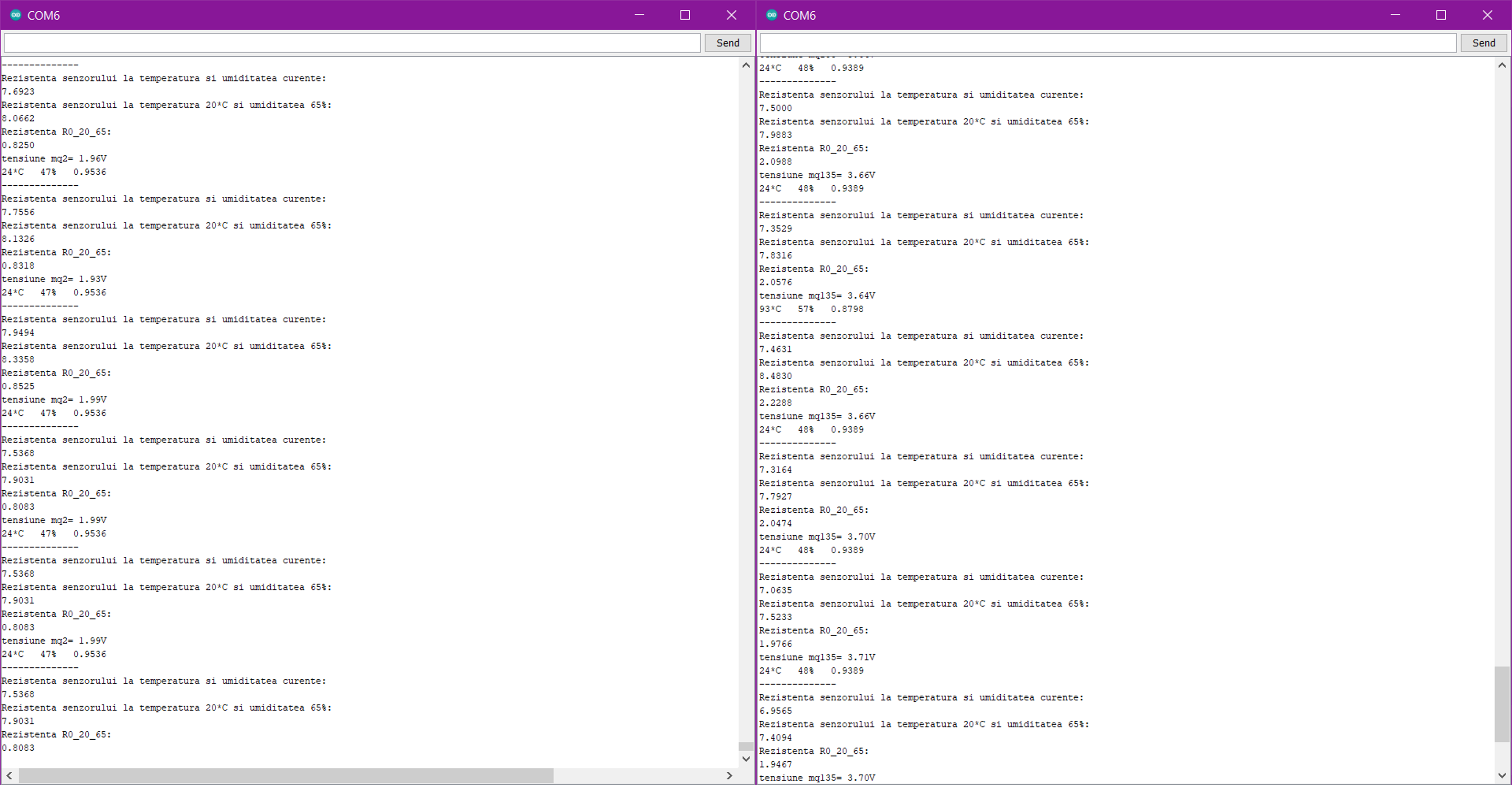1512x785 pixels.
Task: Click the line 'tensiune mq2= 1.96V'
Action: pos(54,159)
